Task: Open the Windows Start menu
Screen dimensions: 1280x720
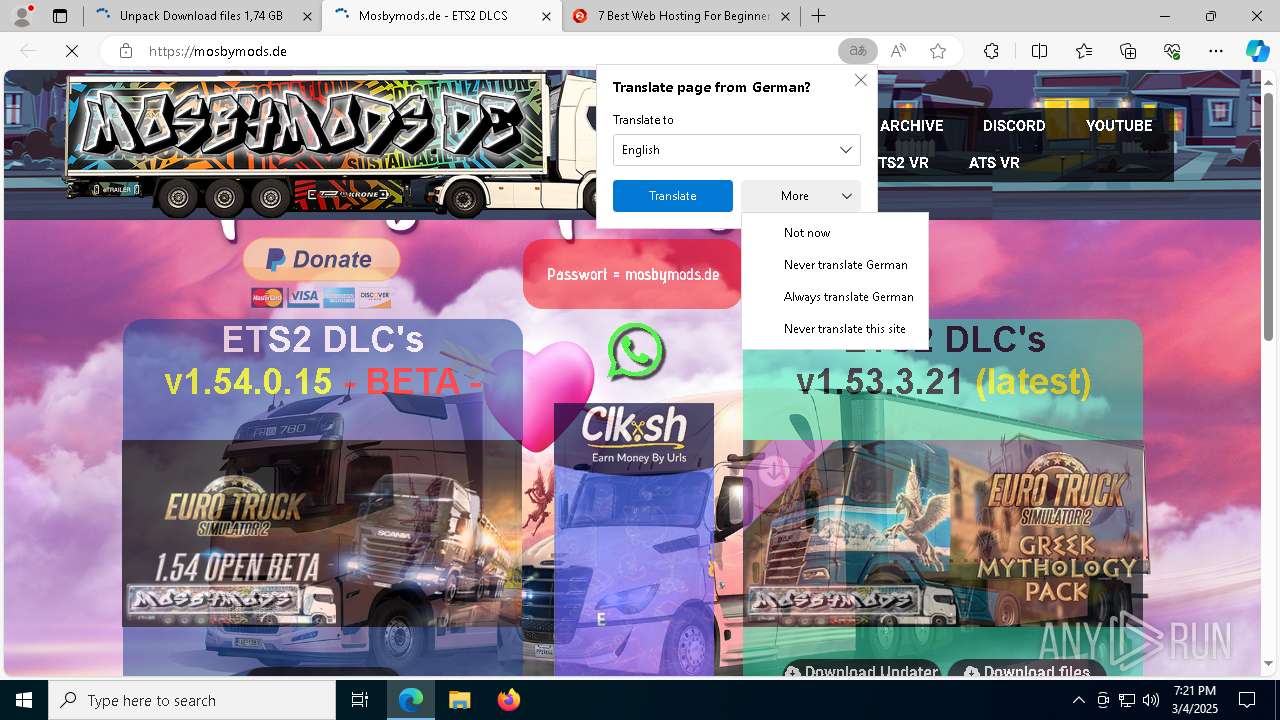Action: [24, 700]
